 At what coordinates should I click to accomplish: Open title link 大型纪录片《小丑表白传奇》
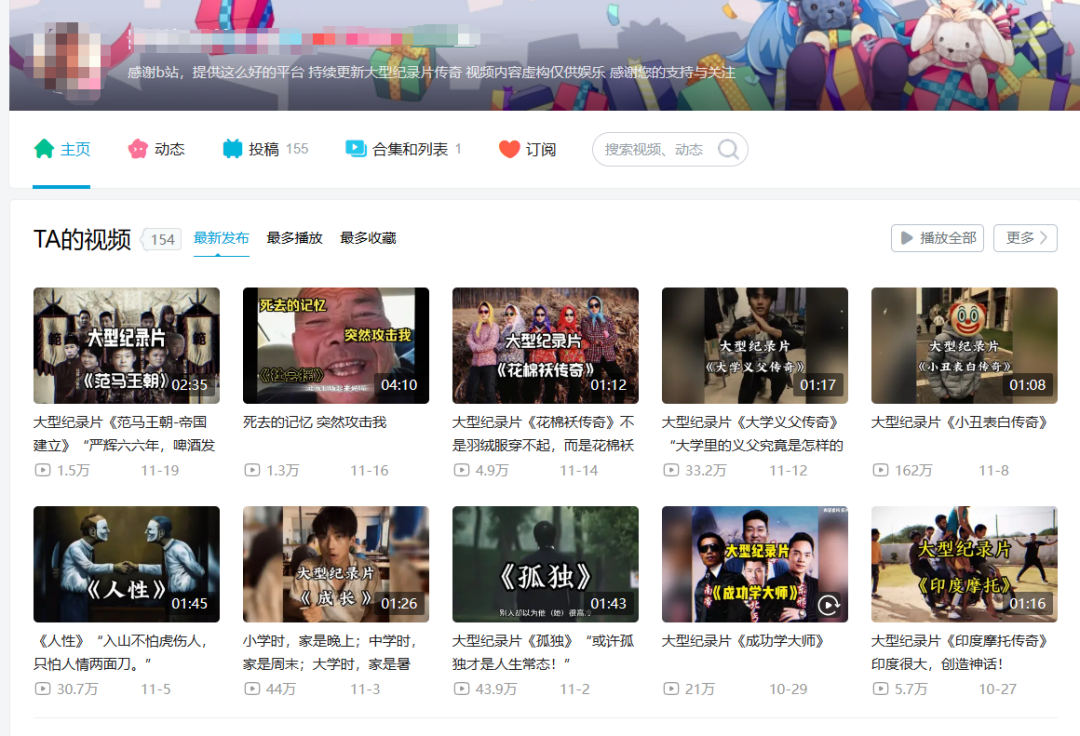[959, 422]
